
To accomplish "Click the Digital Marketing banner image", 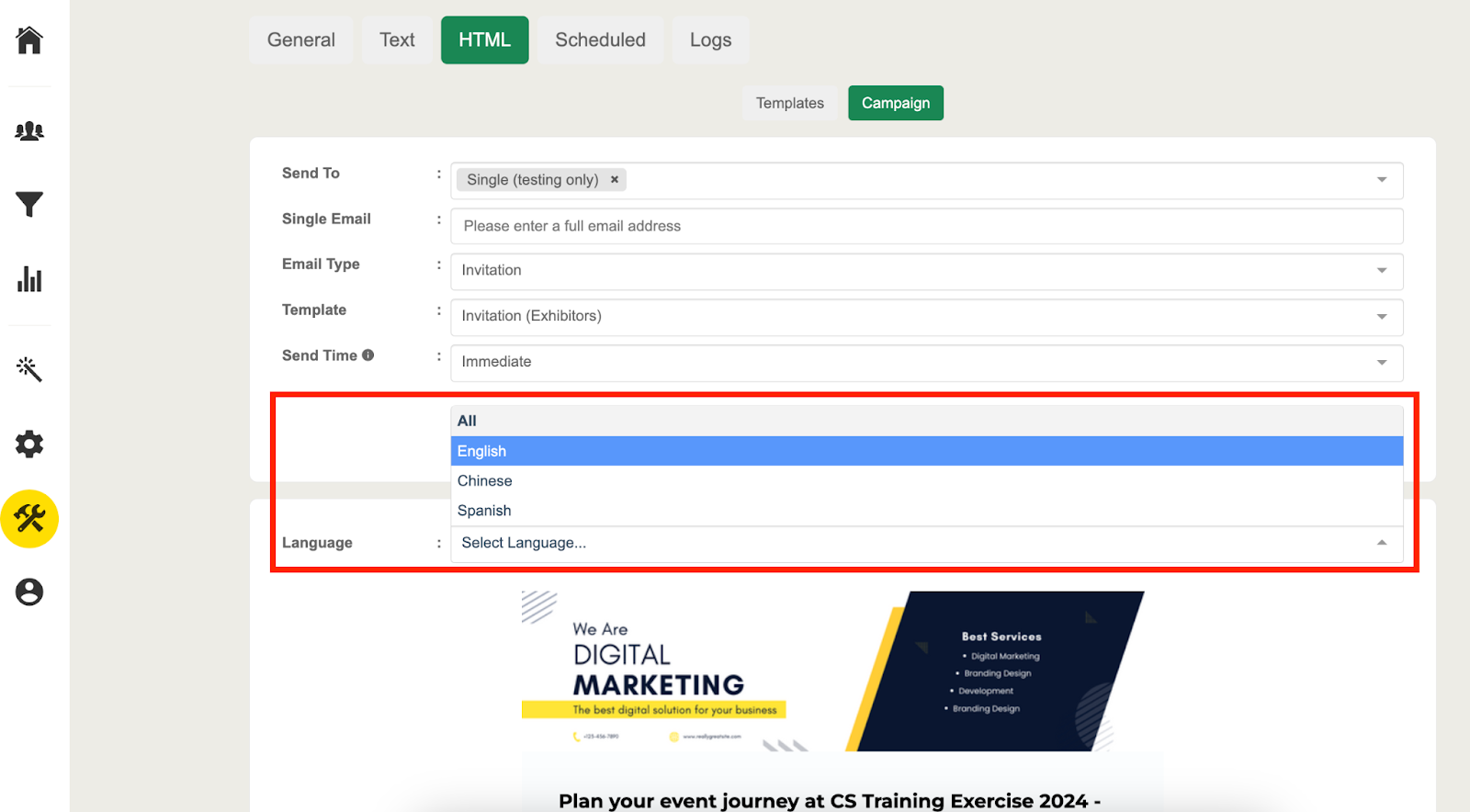I will click(x=833, y=671).
